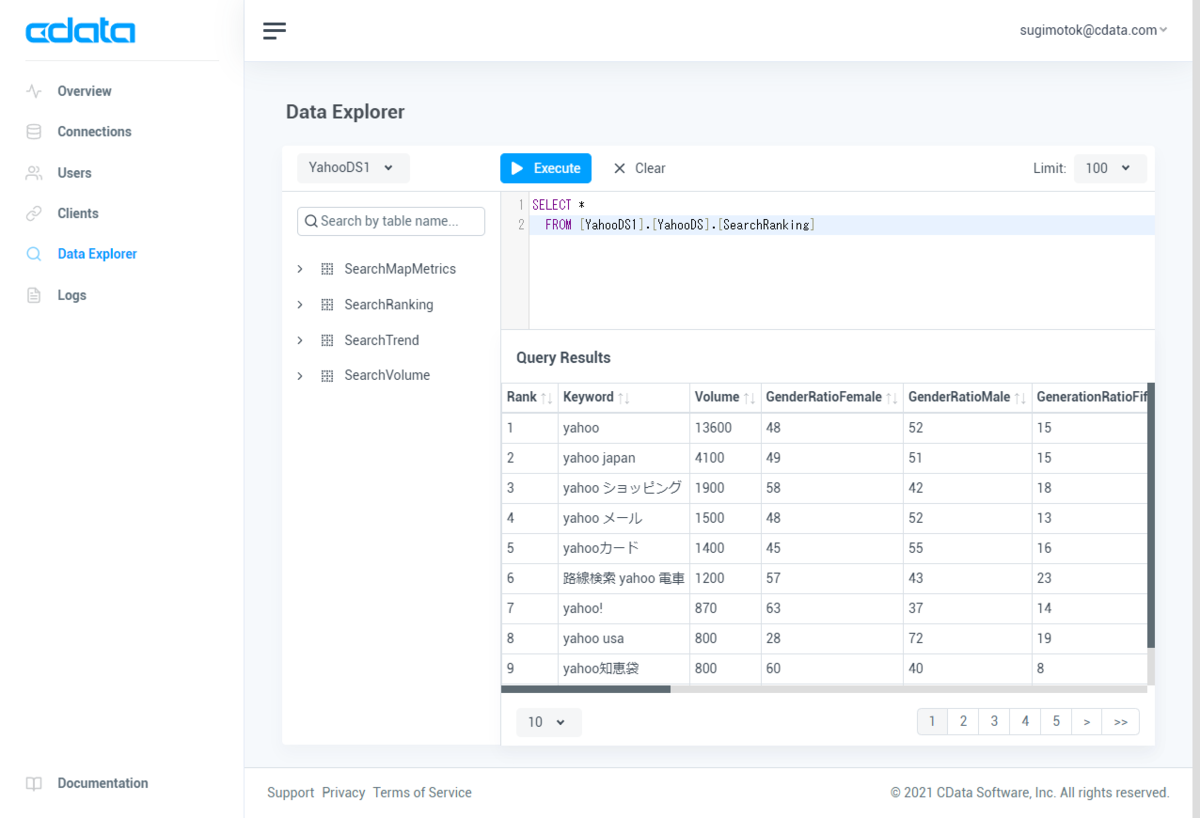
Task: Click the 'yahoo japan' keyword cell
Action: [x=624, y=458]
